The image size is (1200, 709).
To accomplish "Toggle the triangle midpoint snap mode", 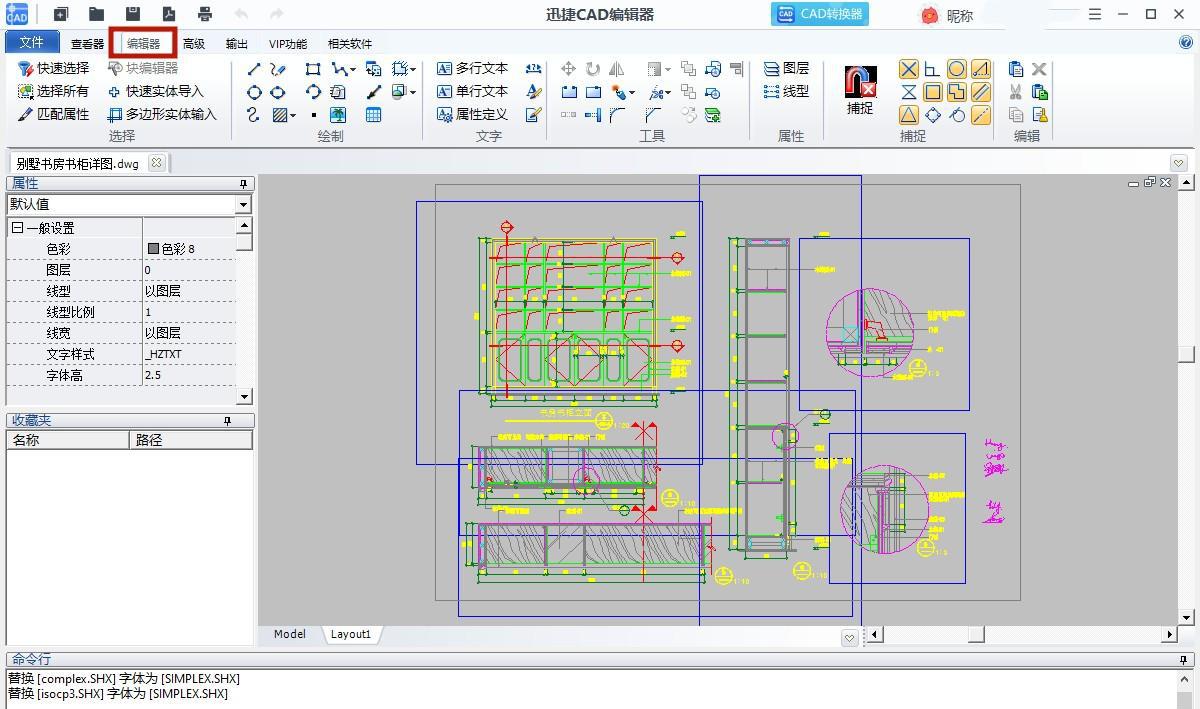I will (908, 115).
